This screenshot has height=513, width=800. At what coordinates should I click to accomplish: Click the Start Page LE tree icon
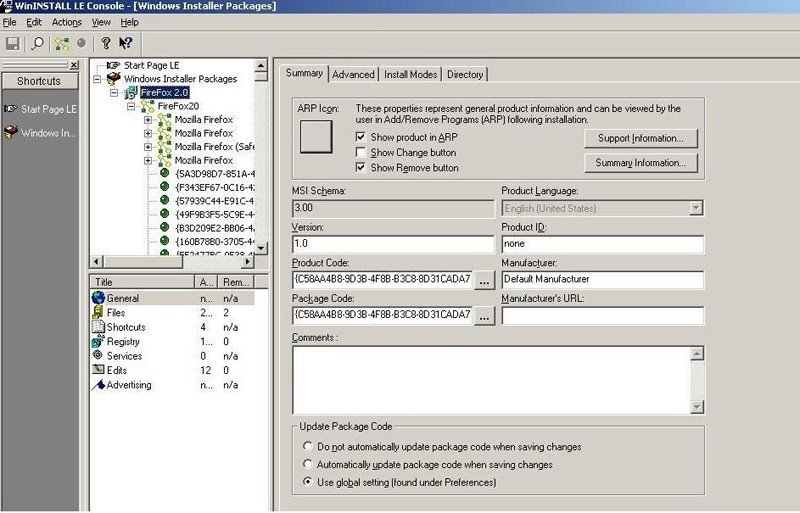[x=113, y=65]
